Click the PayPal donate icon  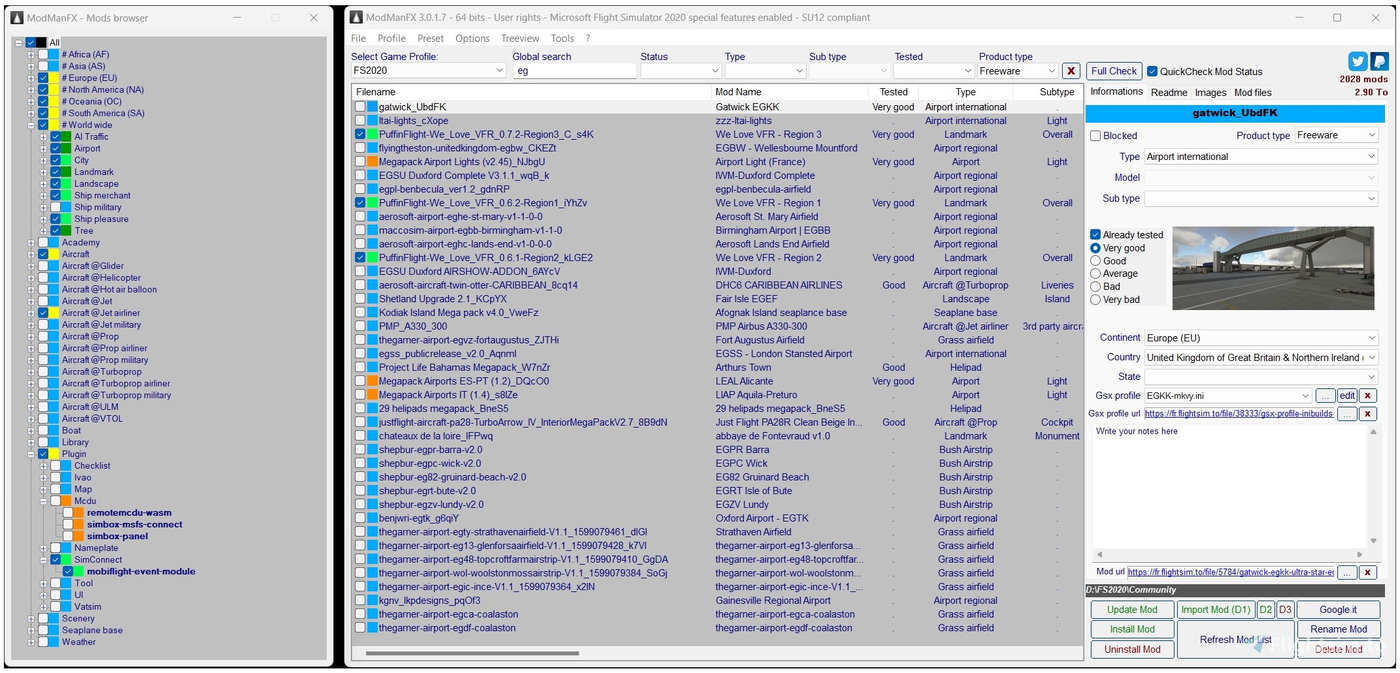click(1379, 62)
